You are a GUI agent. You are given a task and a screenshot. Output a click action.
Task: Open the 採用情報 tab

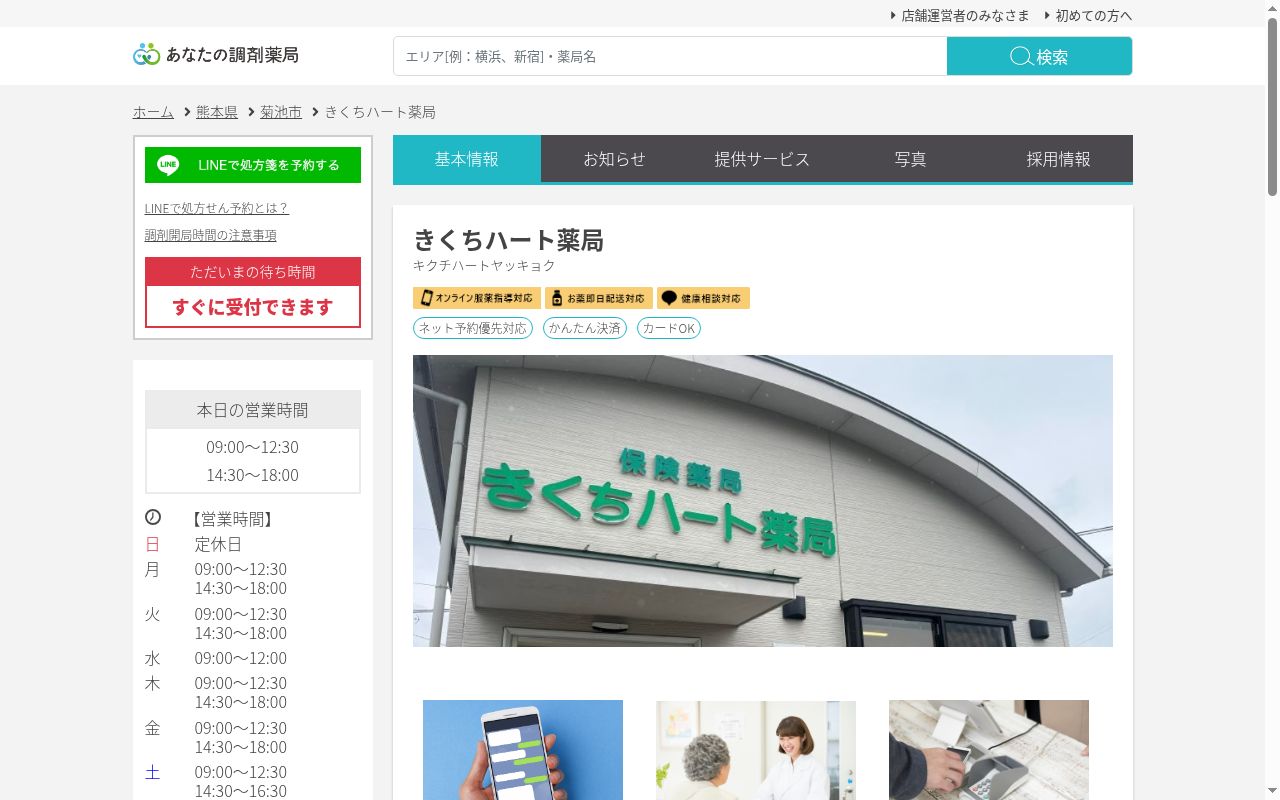pyautogui.click(x=1058, y=159)
